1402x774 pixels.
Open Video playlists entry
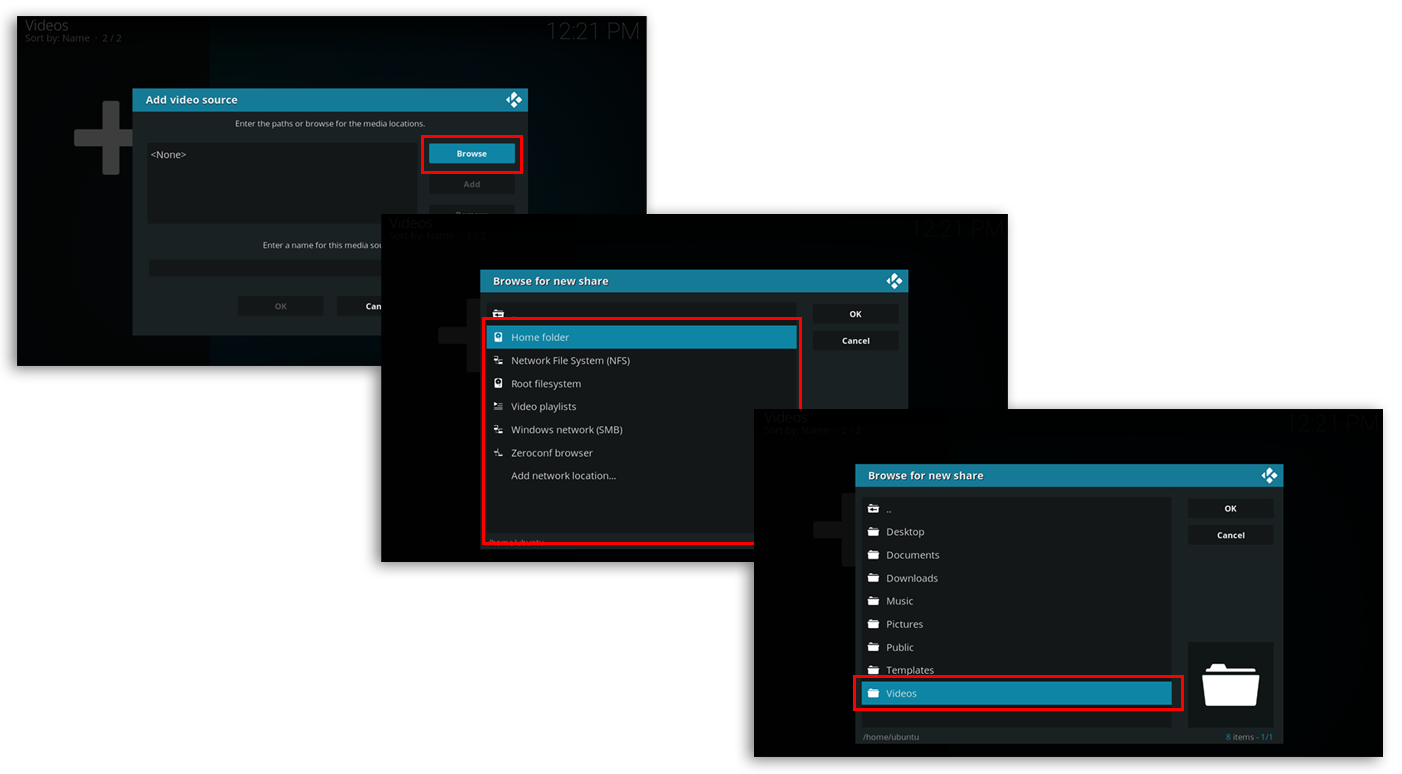[642, 406]
